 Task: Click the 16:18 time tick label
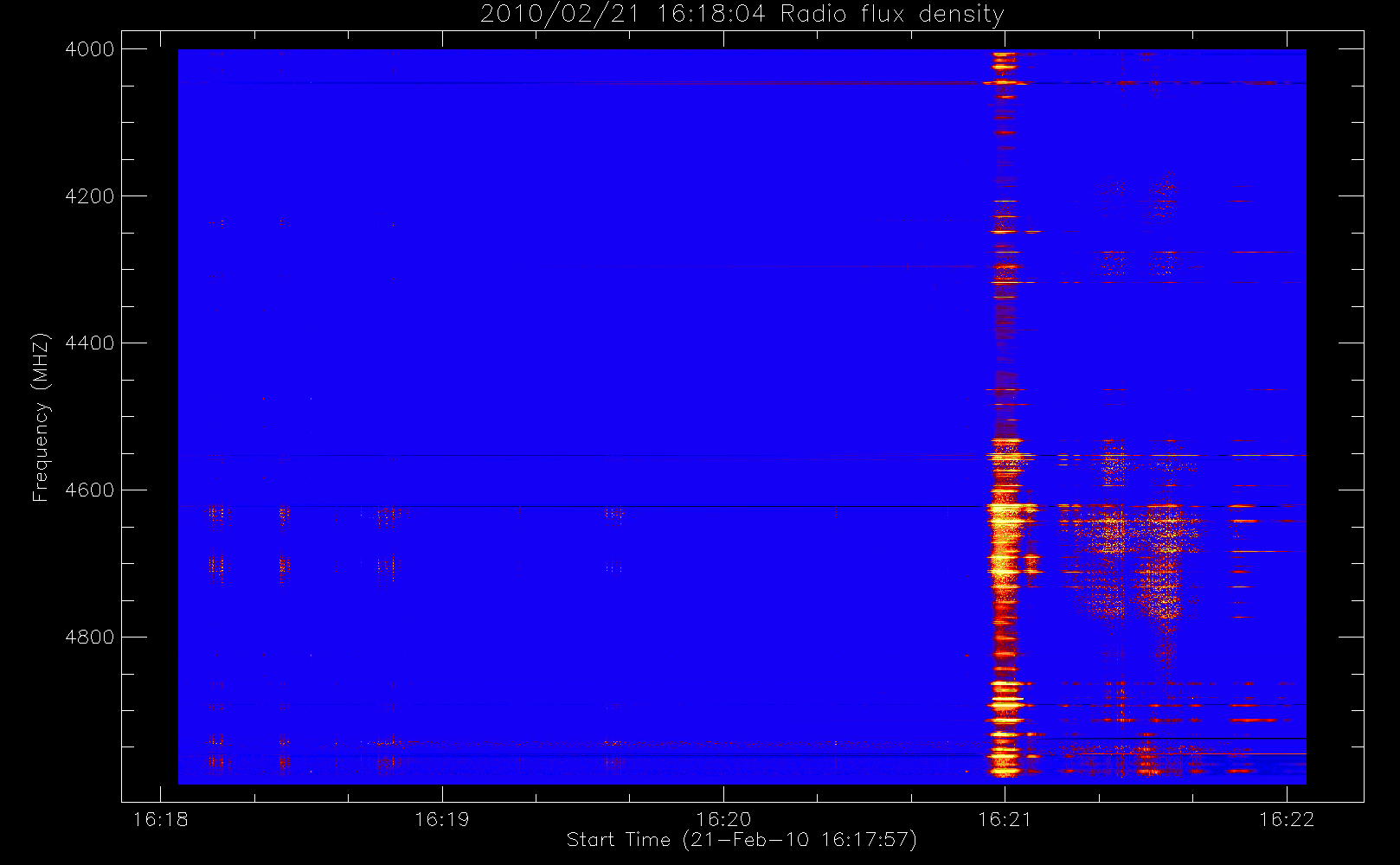pyautogui.click(x=161, y=819)
